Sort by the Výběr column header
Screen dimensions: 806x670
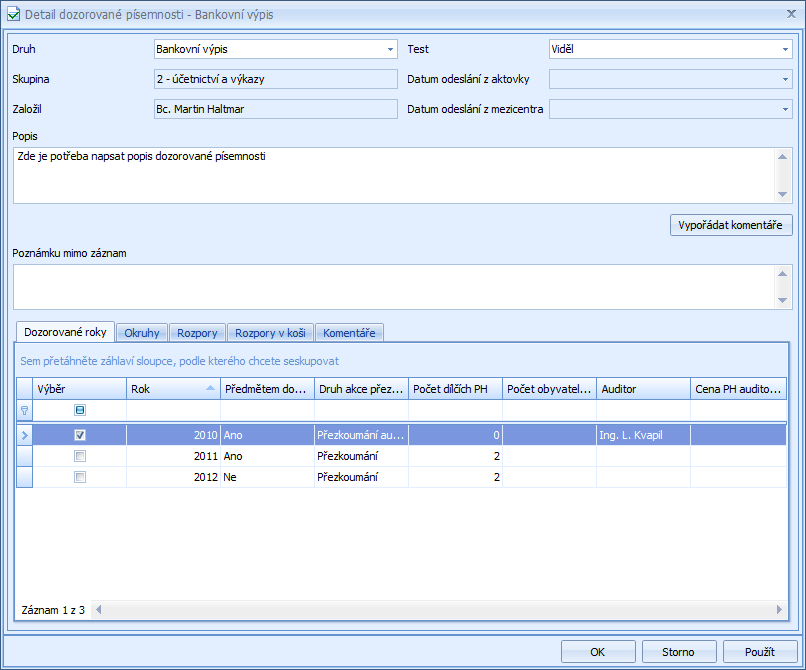coord(80,389)
